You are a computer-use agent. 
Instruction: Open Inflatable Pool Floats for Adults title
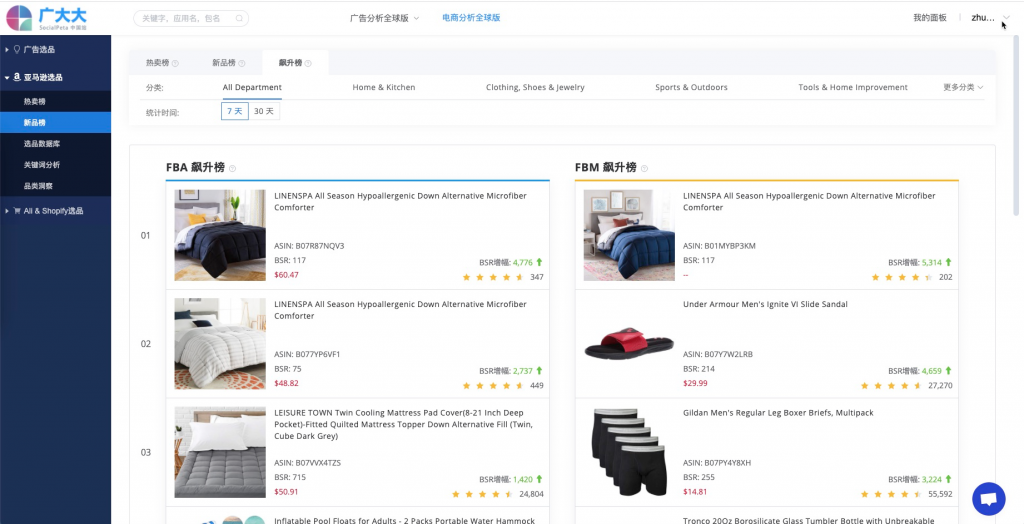(x=404, y=520)
